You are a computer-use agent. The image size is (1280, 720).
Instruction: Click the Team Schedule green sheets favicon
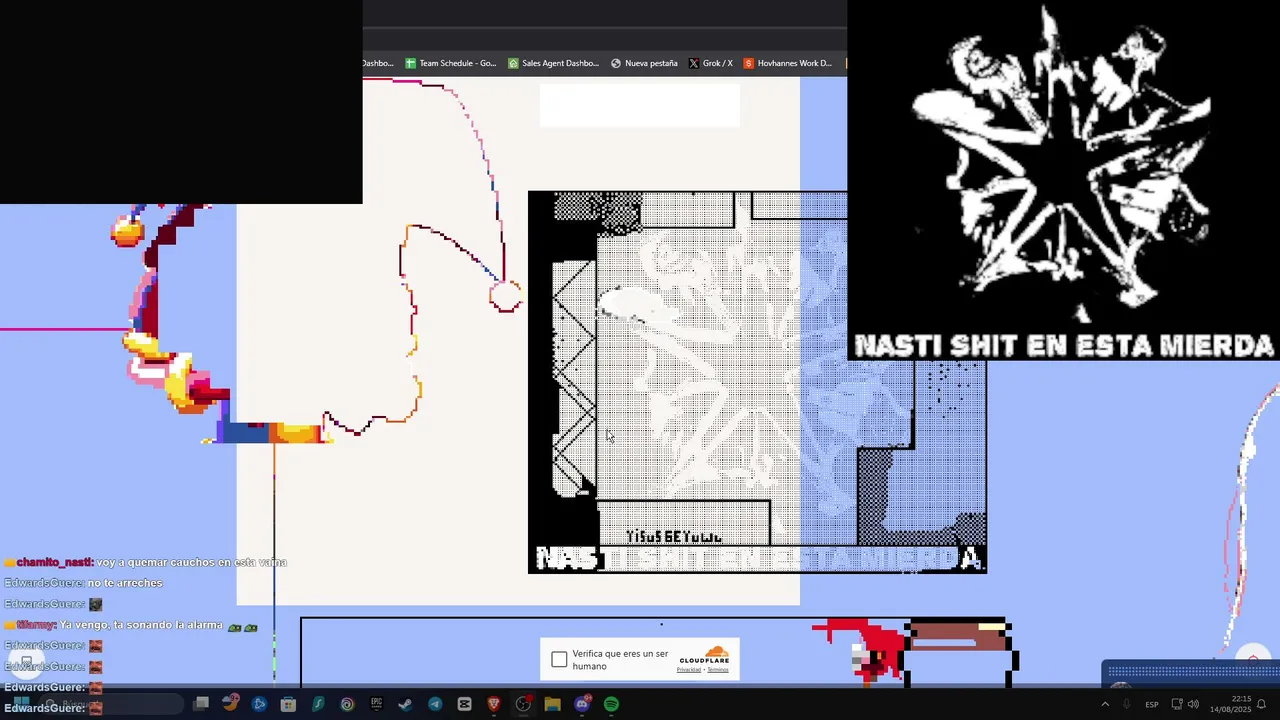click(410, 63)
